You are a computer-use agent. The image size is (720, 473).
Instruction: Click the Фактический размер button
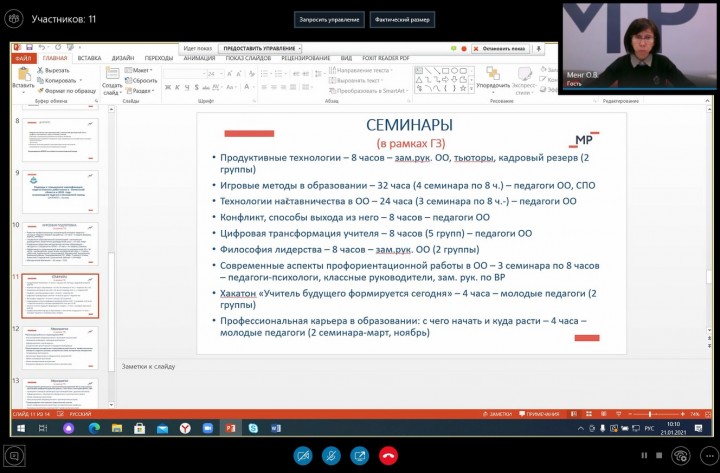click(x=402, y=19)
